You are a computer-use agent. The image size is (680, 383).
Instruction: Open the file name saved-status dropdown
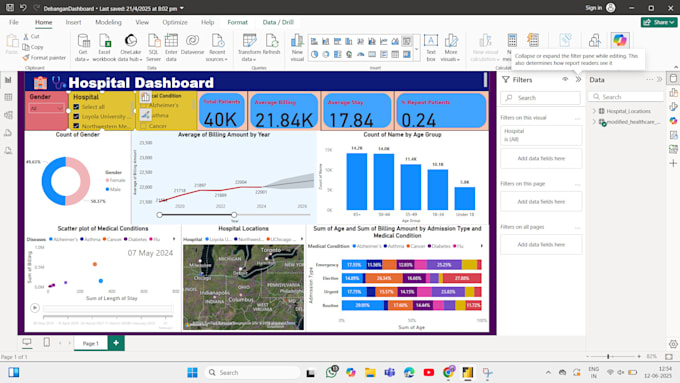tap(182, 8)
